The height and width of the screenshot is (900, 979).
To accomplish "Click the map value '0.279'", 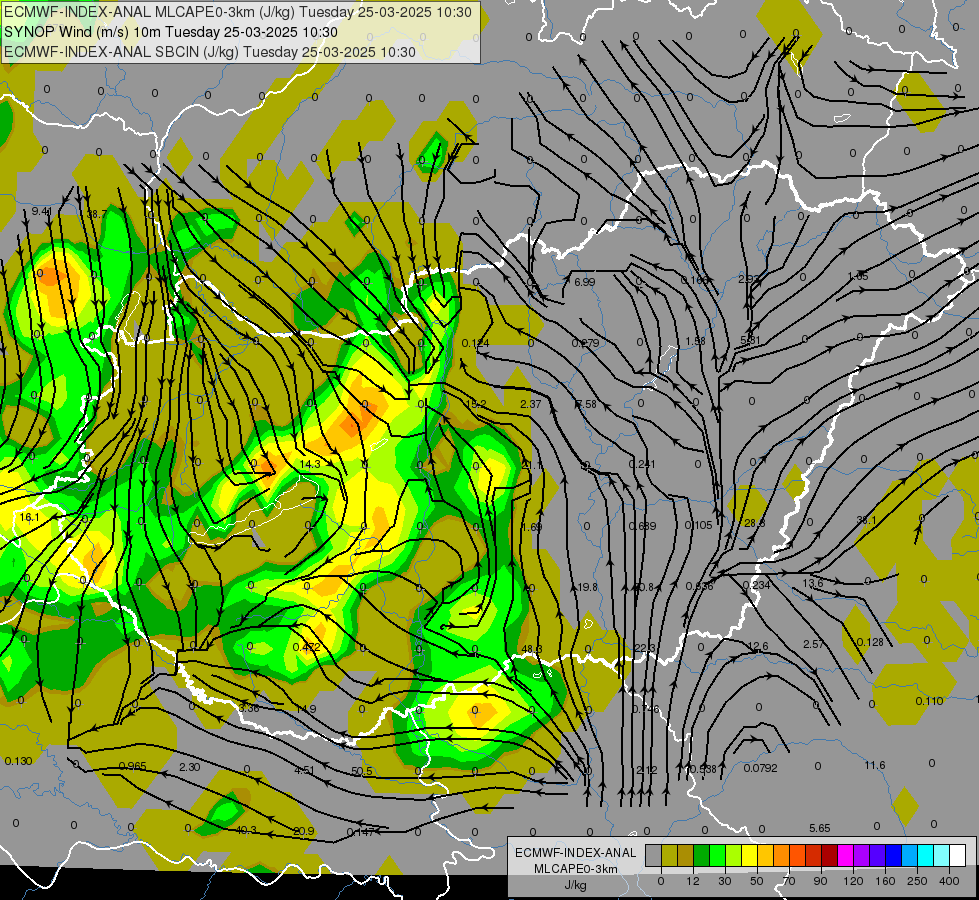I will click(x=585, y=343).
